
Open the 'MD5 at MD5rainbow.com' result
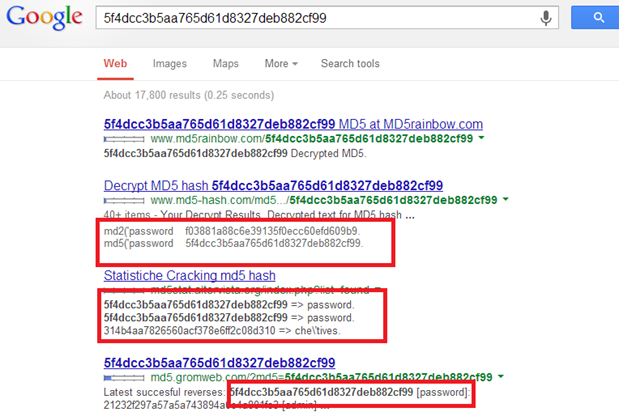pyautogui.click(x=293, y=124)
